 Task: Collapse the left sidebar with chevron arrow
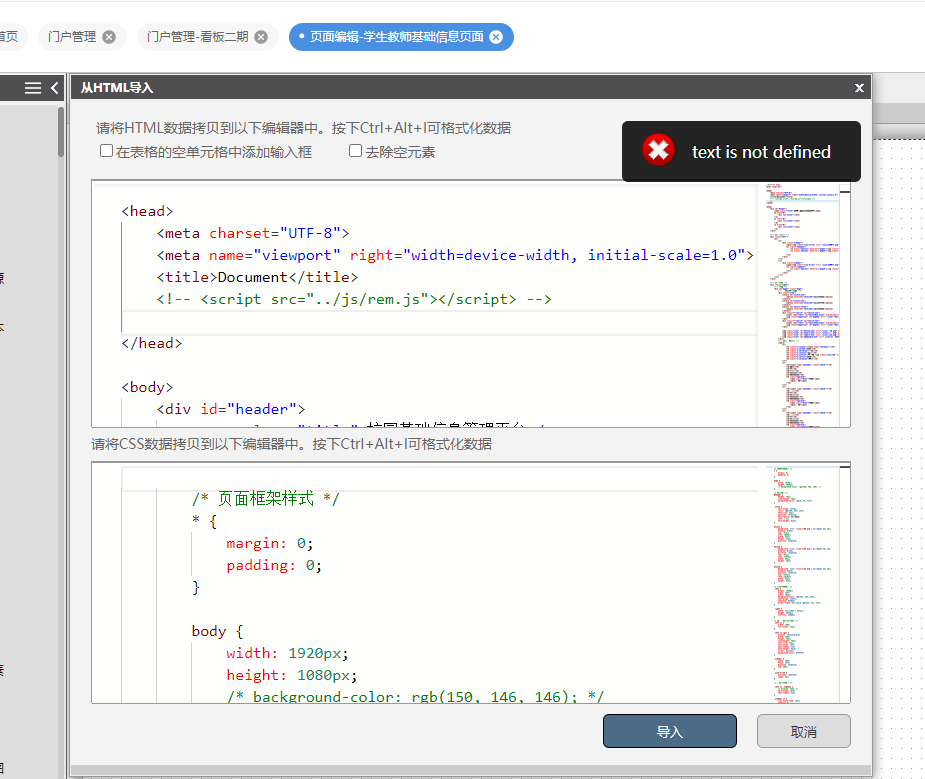55,88
